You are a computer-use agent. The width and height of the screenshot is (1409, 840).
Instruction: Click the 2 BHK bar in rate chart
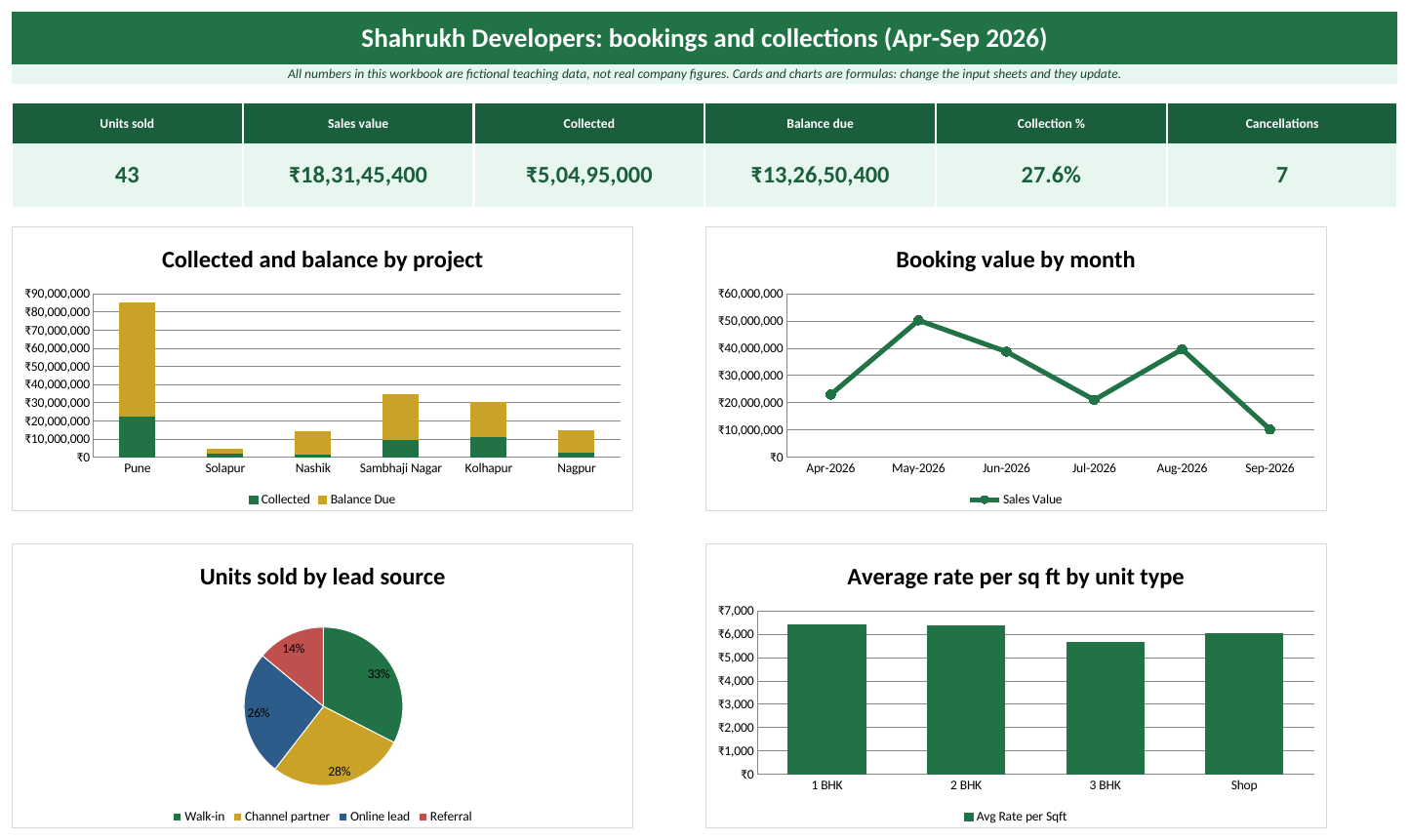pos(966,700)
